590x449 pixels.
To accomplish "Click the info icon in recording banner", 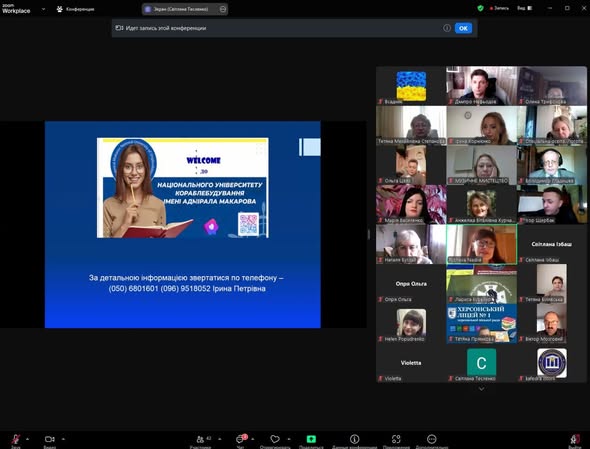I will pos(447,28).
